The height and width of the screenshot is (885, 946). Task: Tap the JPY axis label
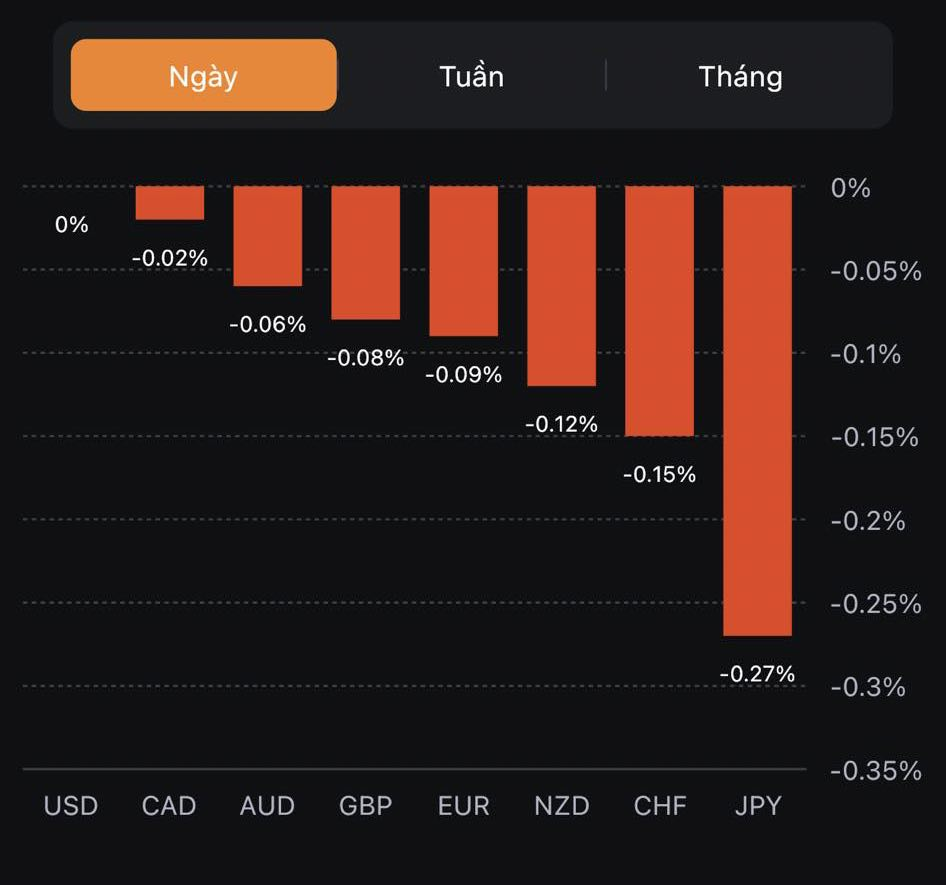757,806
